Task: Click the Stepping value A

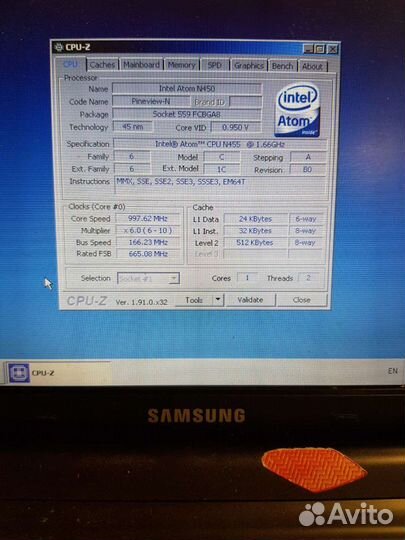Action: click(x=308, y=157)
